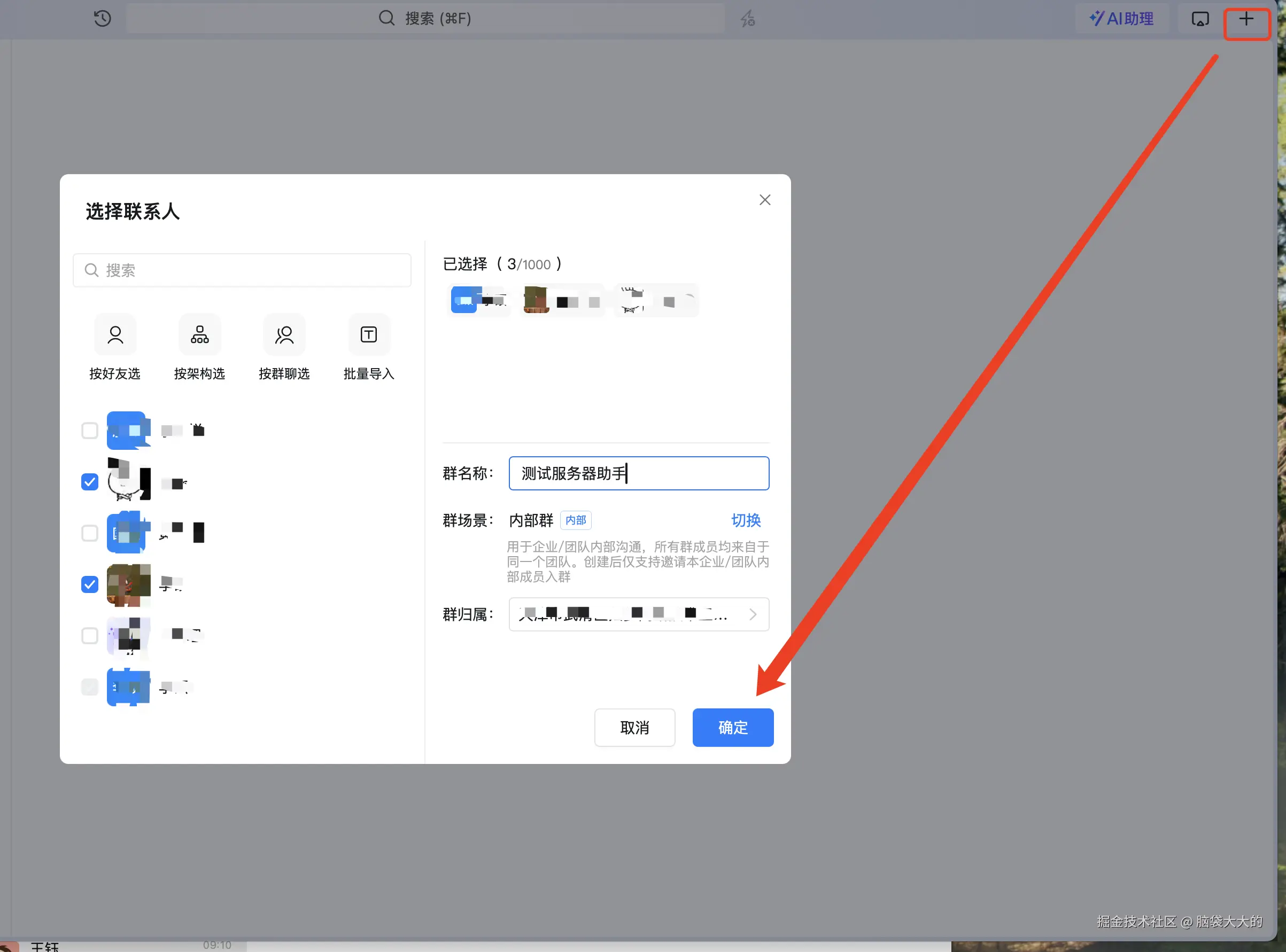Expand the 群归属 ownership selector
Screen dimensions: 1286x952
[x=639, y=614]
